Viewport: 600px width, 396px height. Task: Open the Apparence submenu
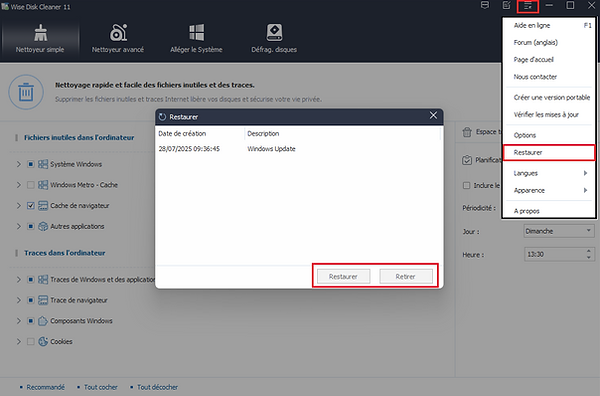click(x=549, y=191)
